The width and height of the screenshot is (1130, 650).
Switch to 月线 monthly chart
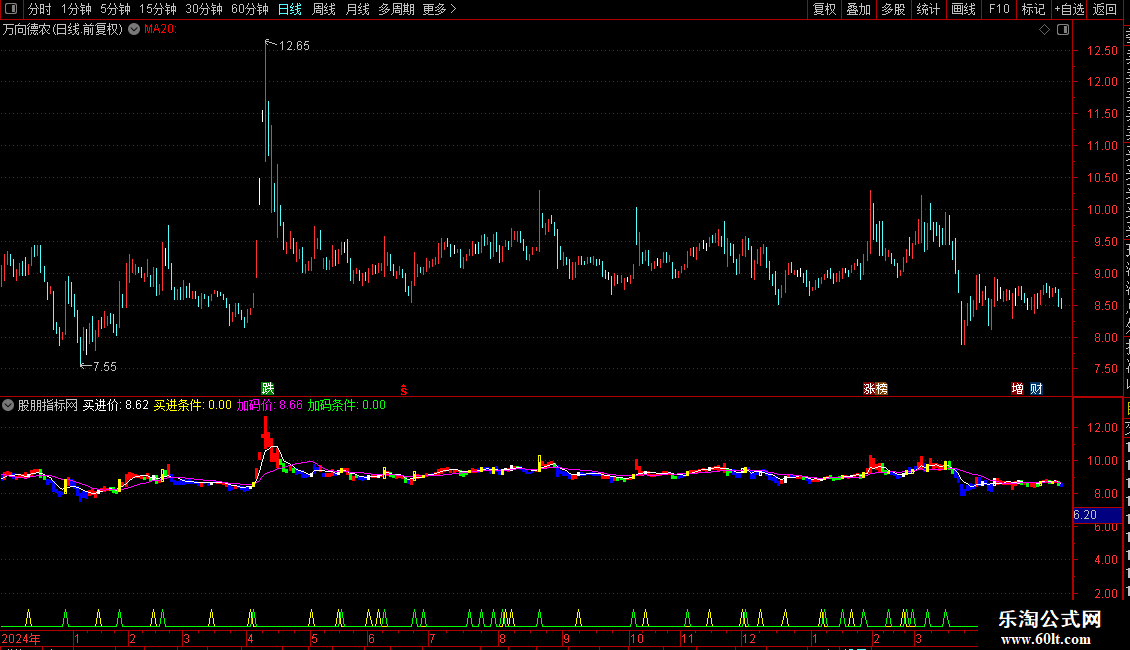point(357,9)
